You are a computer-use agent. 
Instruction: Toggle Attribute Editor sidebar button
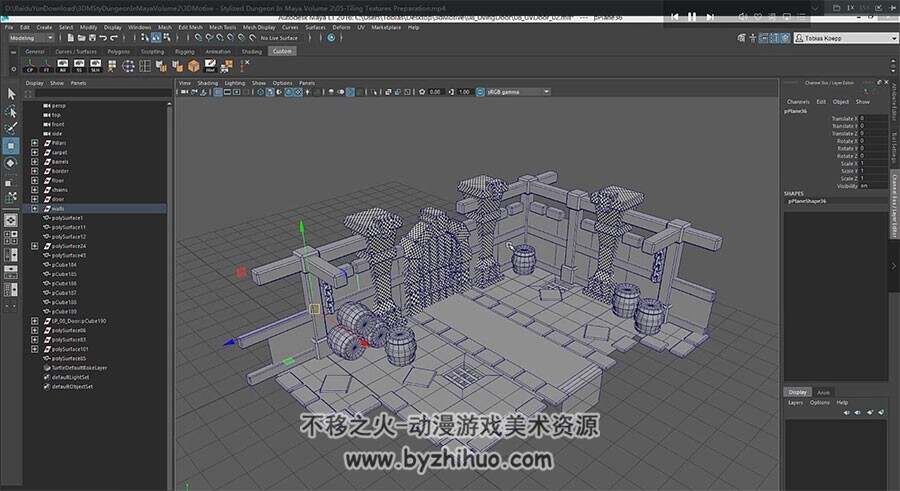894,103
